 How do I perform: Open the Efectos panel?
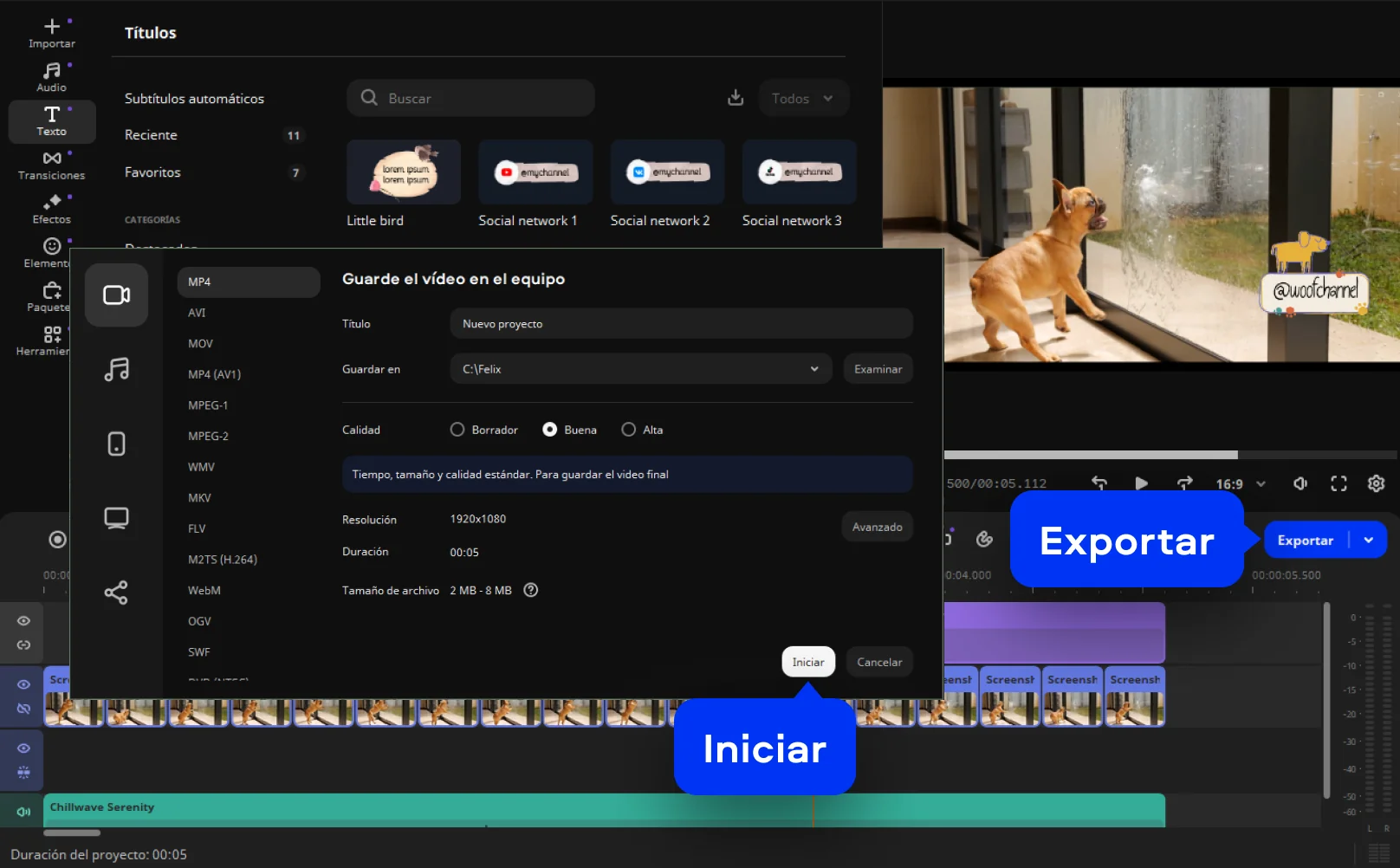pyautogui.click(x=51, y=209)
